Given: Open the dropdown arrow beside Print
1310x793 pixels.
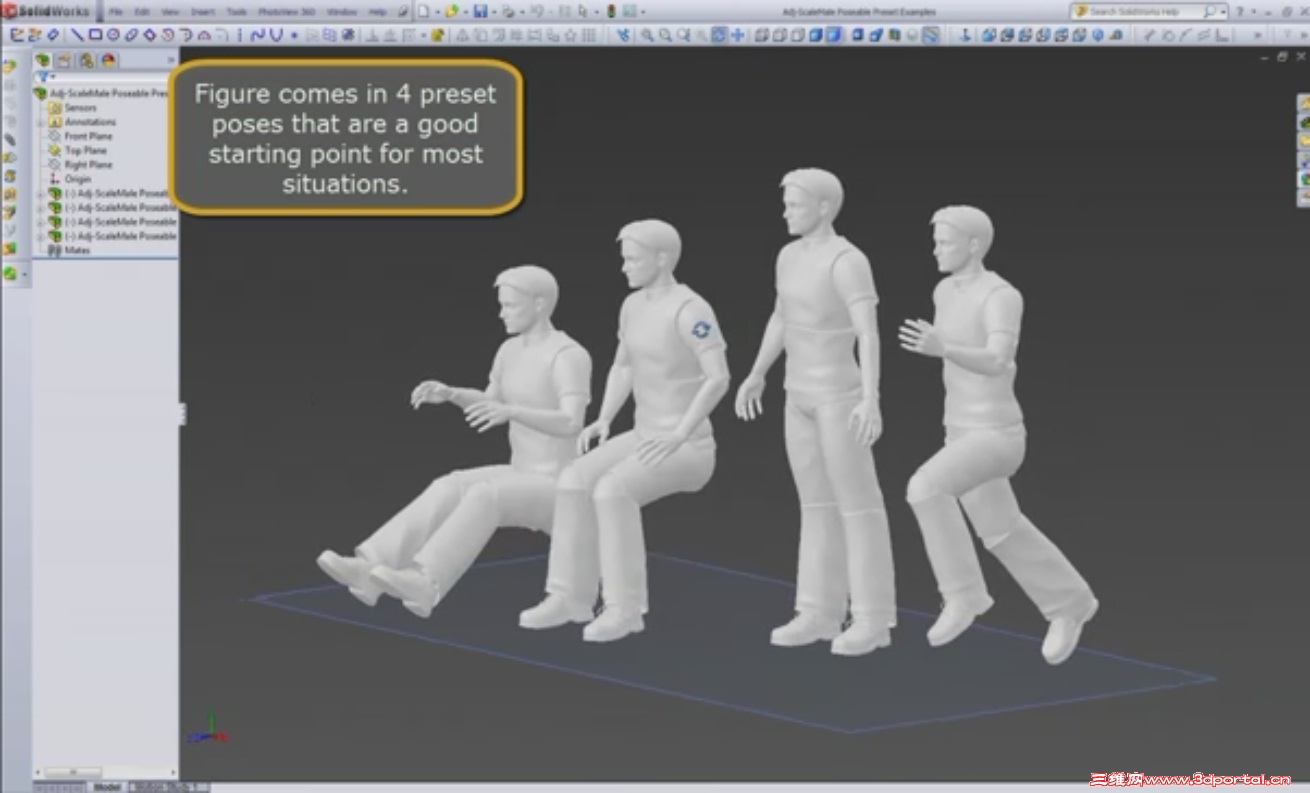Looking at the screenshot, I should point(522,12).
